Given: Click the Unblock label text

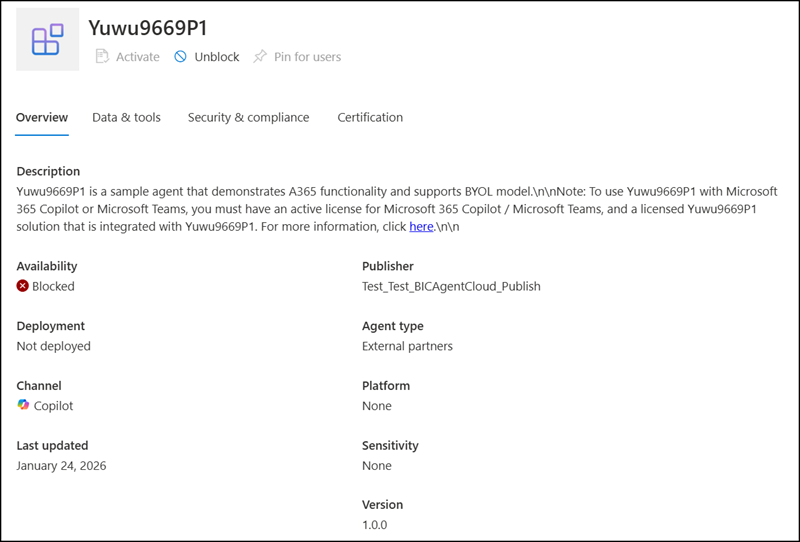Looking at the screenshot, I should coord(217,57).
